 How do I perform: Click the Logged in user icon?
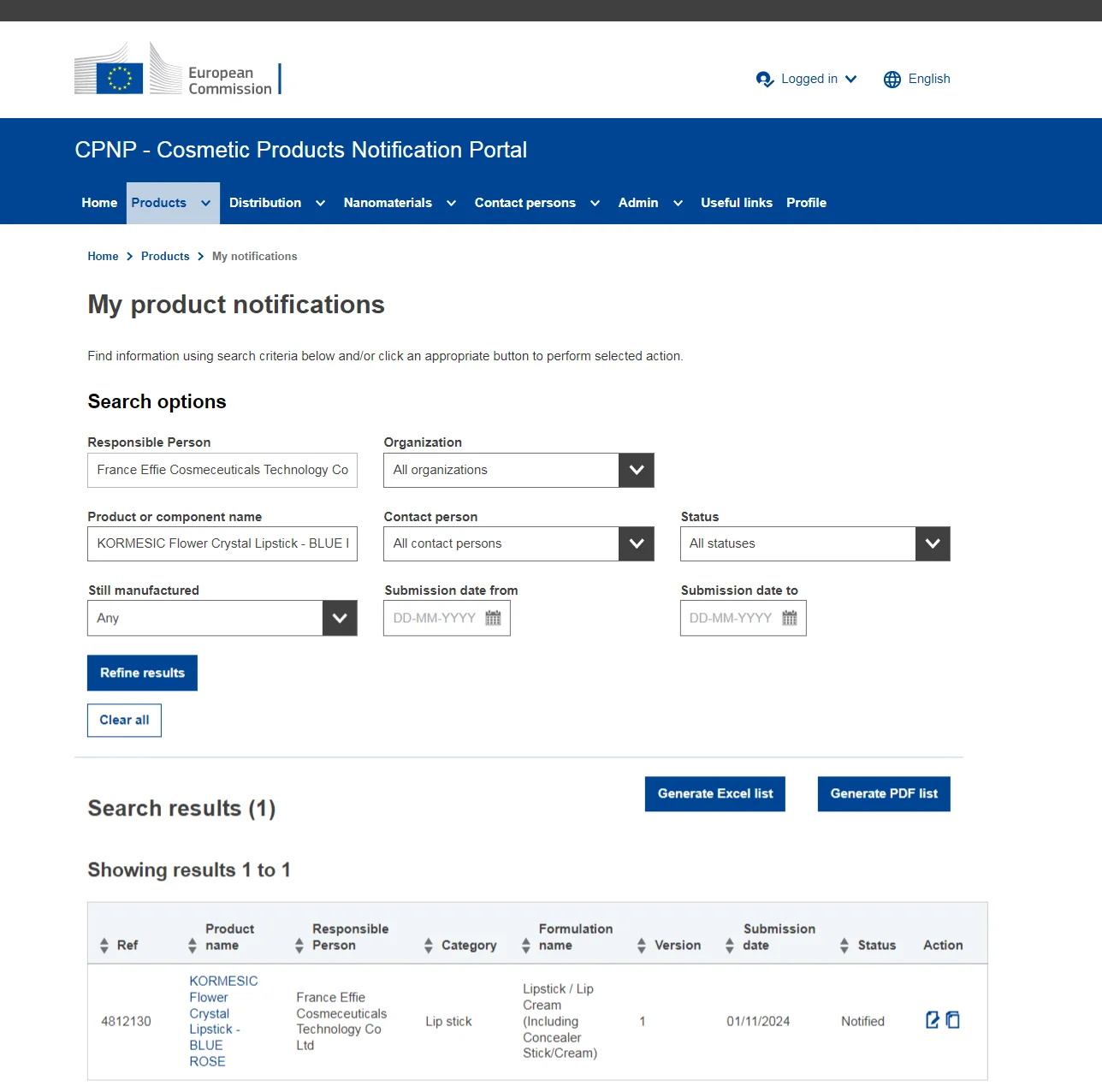click(764, 80)
